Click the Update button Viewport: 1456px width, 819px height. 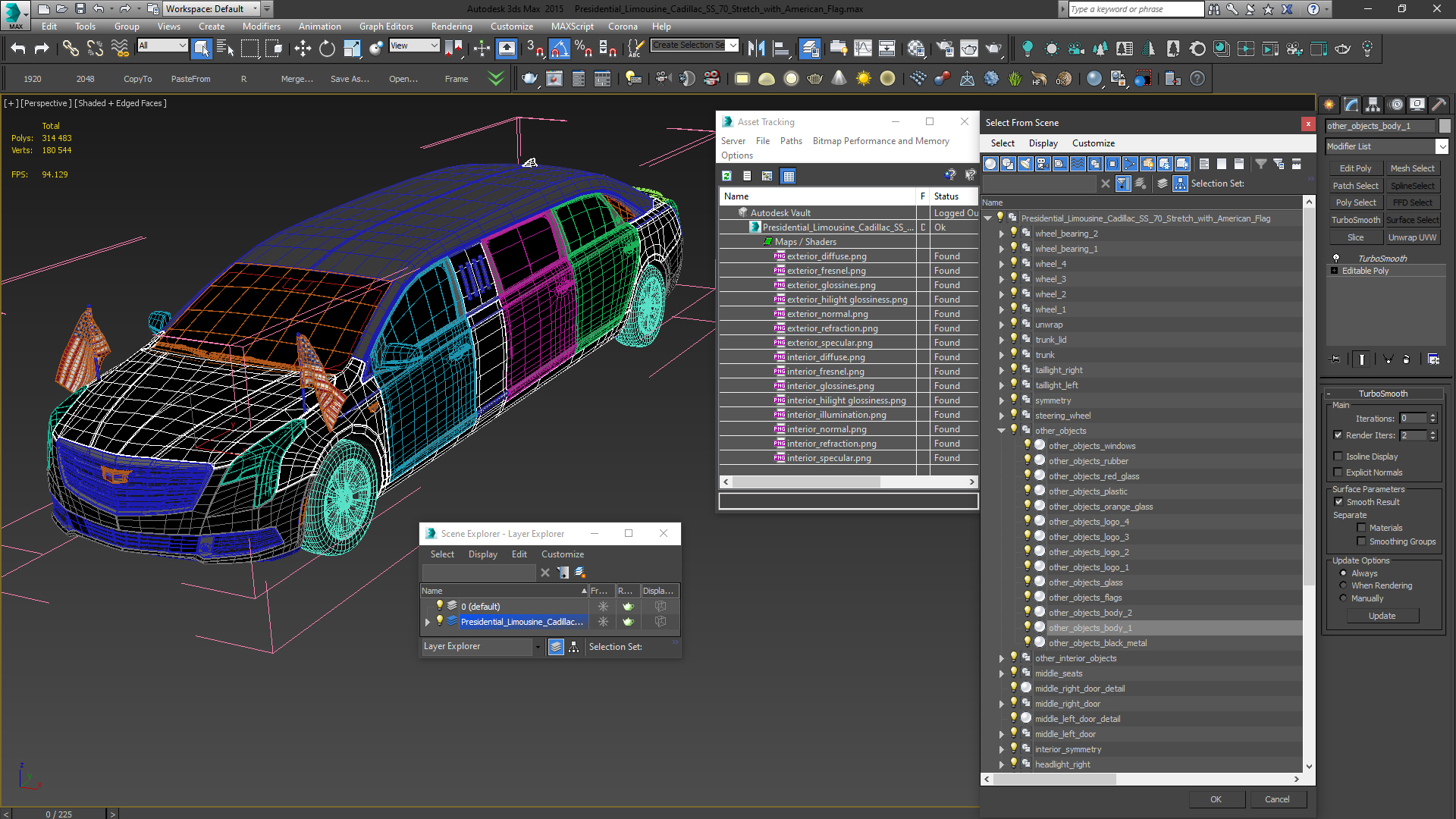tap(1382, 615)
